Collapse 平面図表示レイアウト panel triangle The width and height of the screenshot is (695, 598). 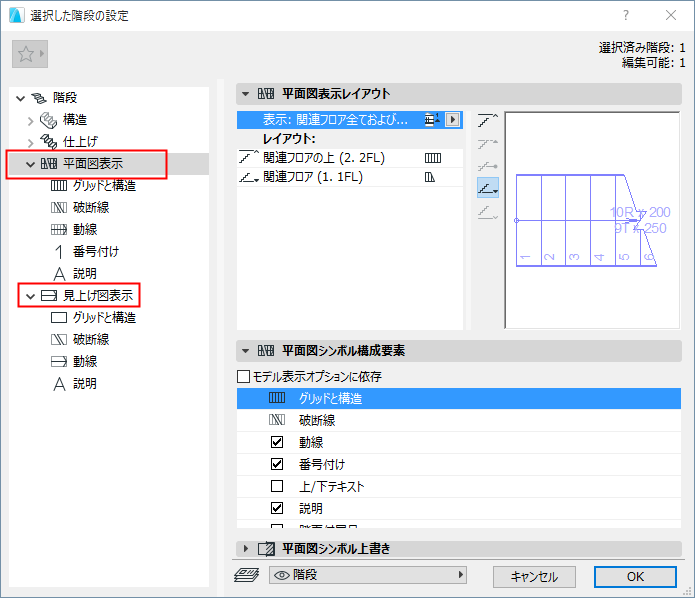click(x=245, y=94)
